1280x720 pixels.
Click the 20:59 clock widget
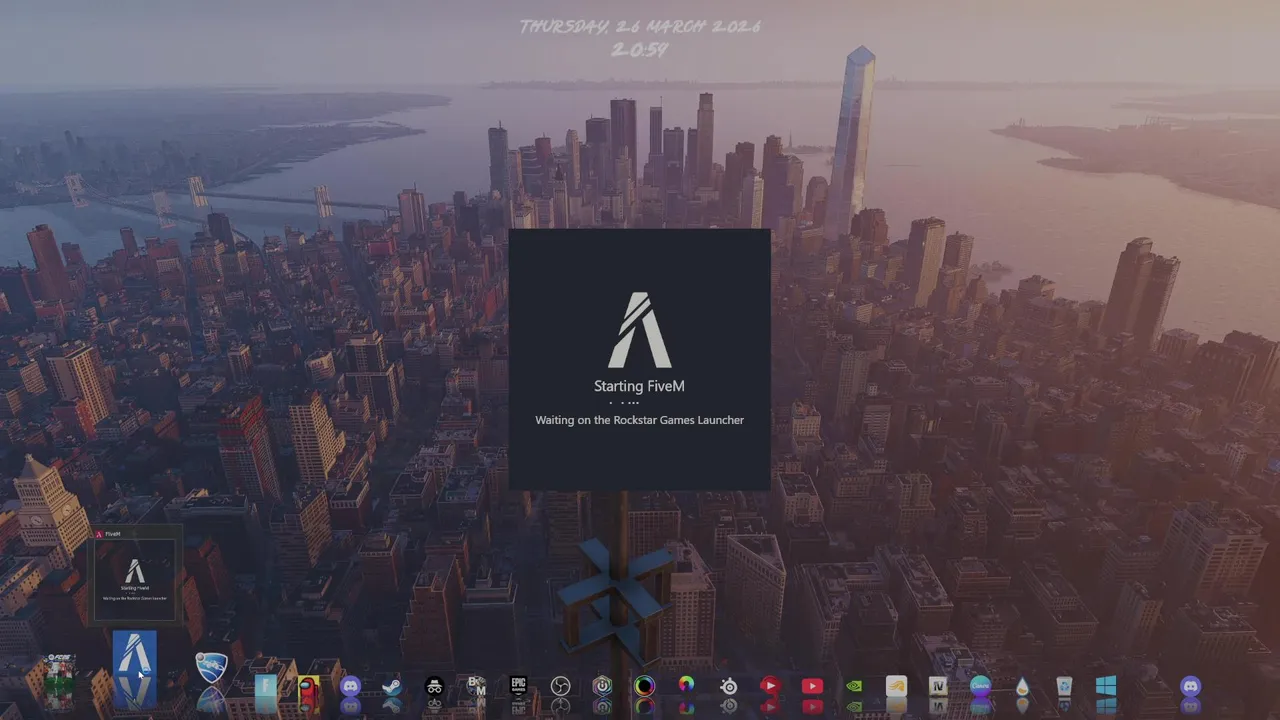(x=639, y=49)
